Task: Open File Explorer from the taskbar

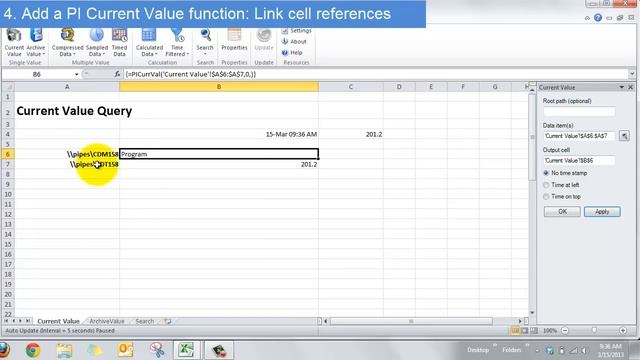Action: click(64, 350)
